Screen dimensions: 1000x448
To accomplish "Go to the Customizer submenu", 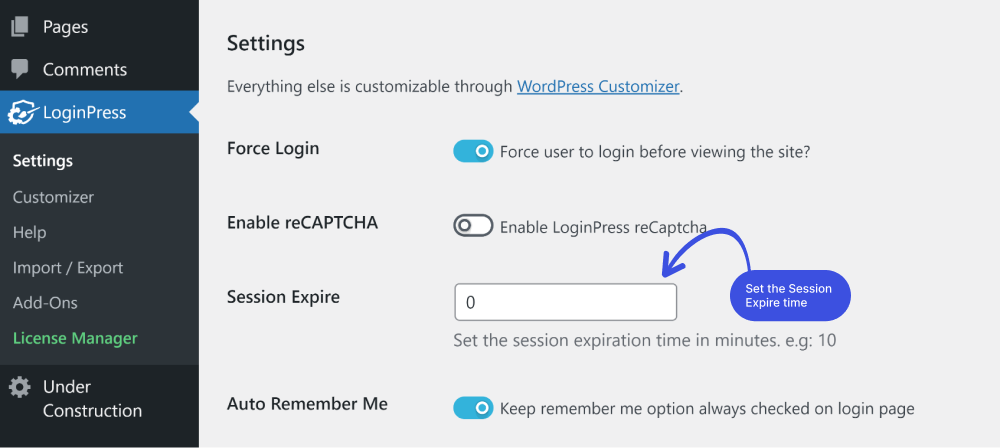I will (x=53, y=197).
